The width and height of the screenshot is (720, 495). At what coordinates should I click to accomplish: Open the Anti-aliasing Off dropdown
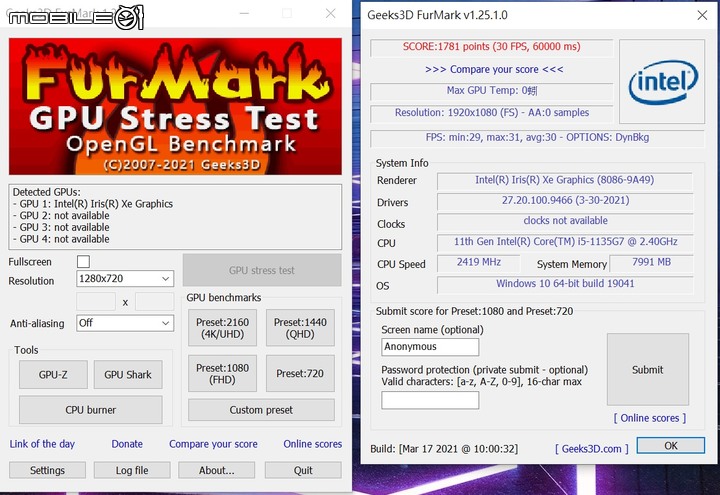click(x=125, y=323)
